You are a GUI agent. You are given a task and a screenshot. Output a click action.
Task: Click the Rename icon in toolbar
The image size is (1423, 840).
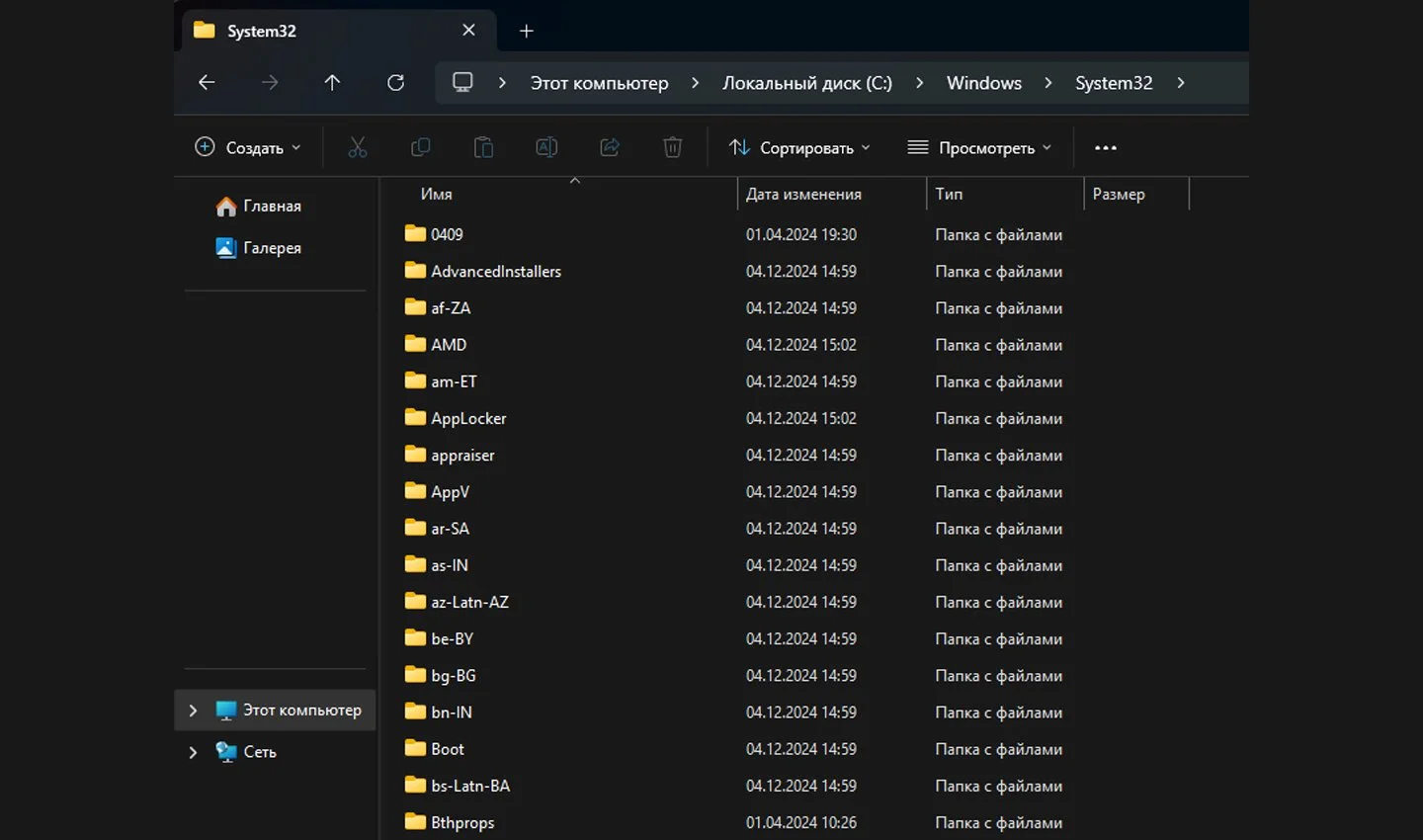[546, 147]
